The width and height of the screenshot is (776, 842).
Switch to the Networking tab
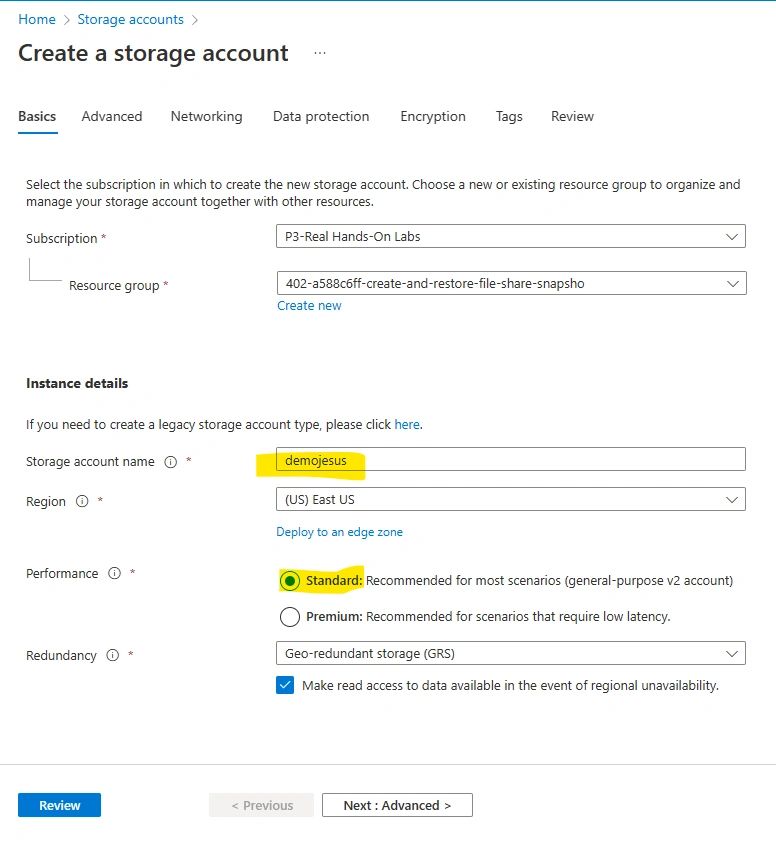point(206,116)
